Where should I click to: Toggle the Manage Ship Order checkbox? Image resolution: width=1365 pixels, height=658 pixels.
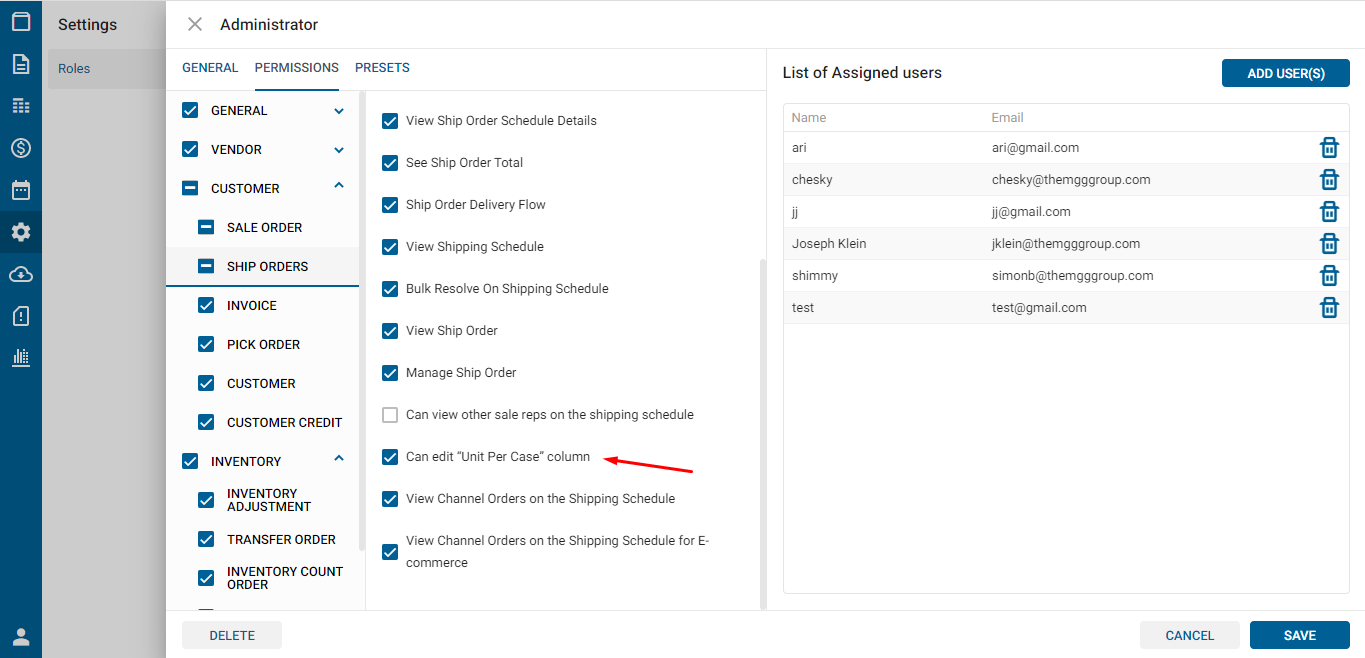point(390,373)
